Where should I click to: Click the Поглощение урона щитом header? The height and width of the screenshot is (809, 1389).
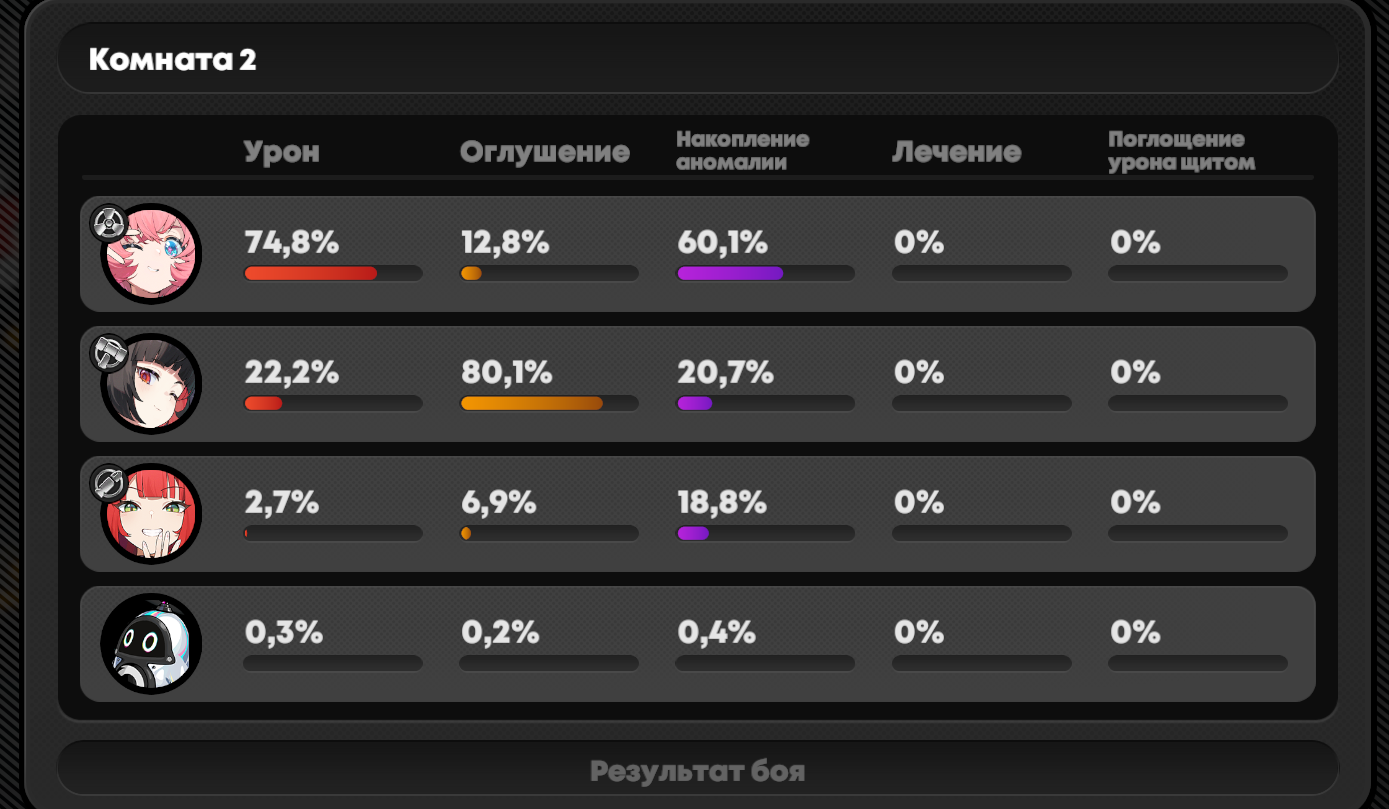(x=1181, y=151)
